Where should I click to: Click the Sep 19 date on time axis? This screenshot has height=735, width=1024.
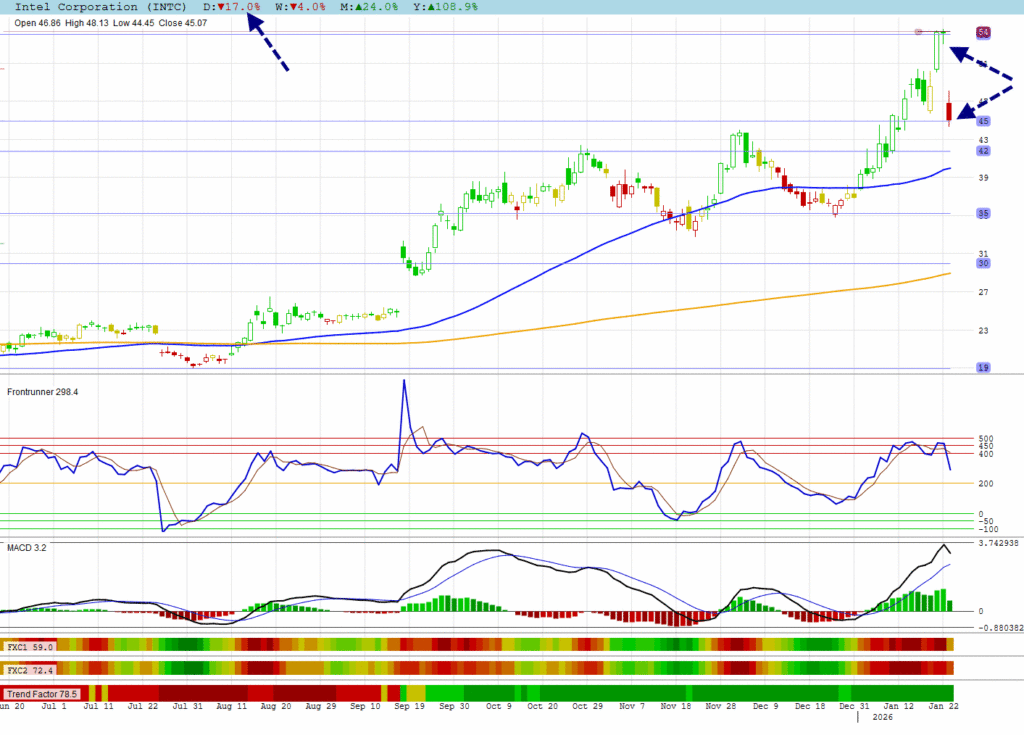(412, 706)
